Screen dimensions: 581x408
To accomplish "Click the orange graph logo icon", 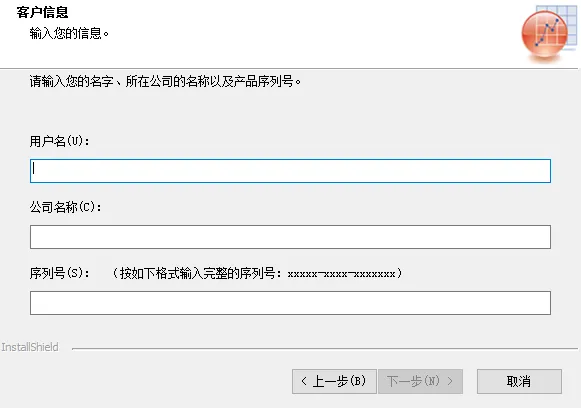I will coord(545,34).
